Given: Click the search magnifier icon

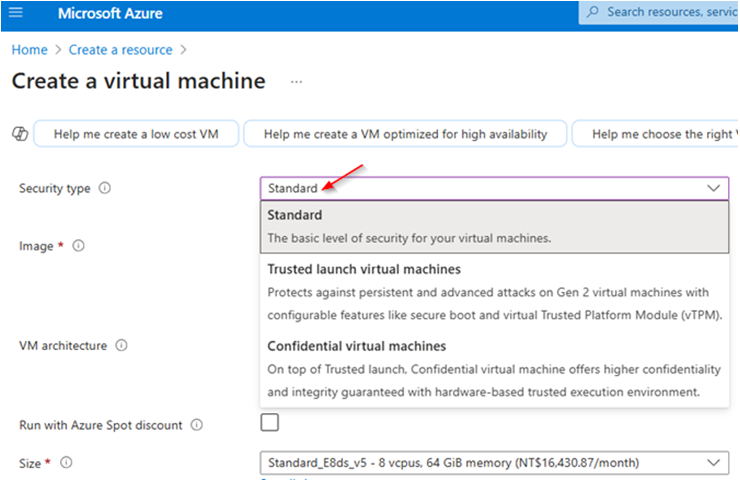Looking at the screenshot, I should (593, 12).
